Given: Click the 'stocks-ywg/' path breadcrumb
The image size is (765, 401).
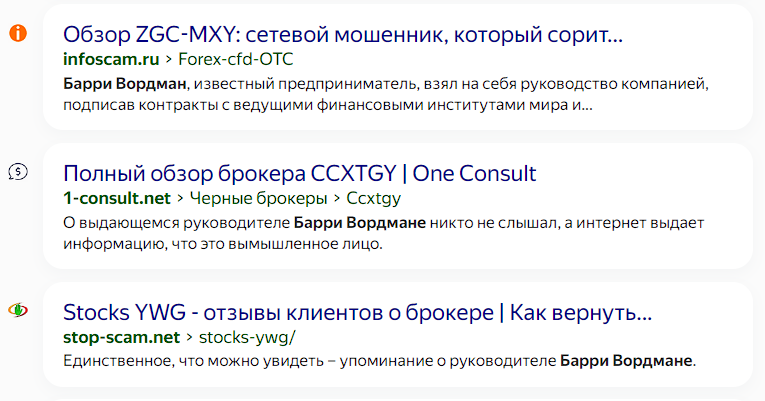Looking at the screenshot, I should [247, 338].
